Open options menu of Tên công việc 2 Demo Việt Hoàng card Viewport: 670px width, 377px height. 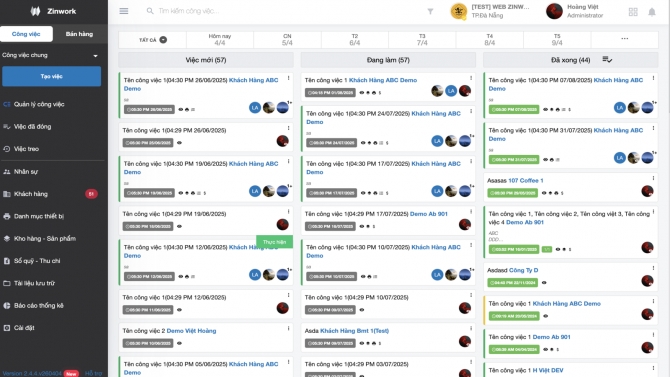[x=288, y=329]
